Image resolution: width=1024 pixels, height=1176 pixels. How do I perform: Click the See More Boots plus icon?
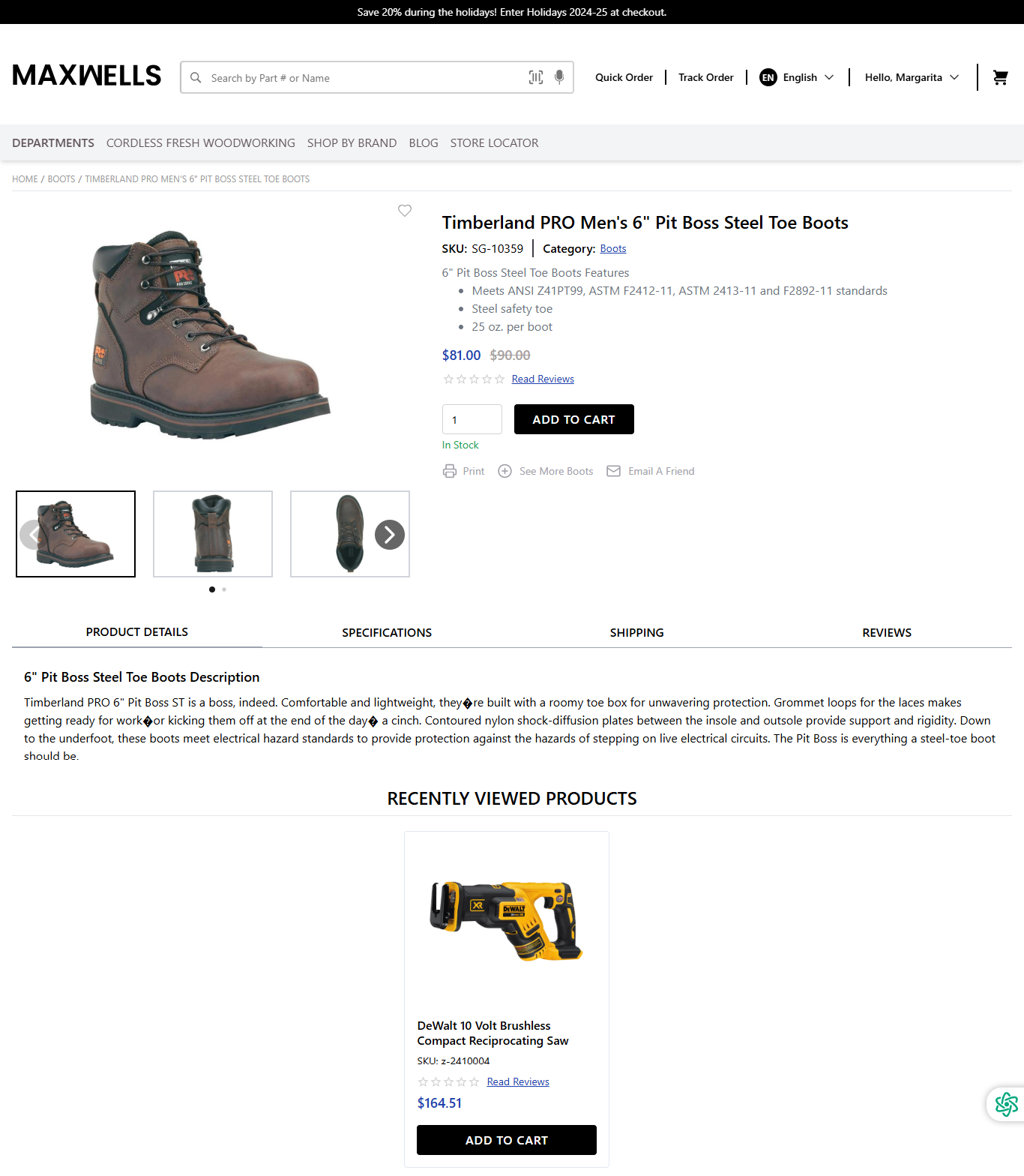click(x=505, y=471)
